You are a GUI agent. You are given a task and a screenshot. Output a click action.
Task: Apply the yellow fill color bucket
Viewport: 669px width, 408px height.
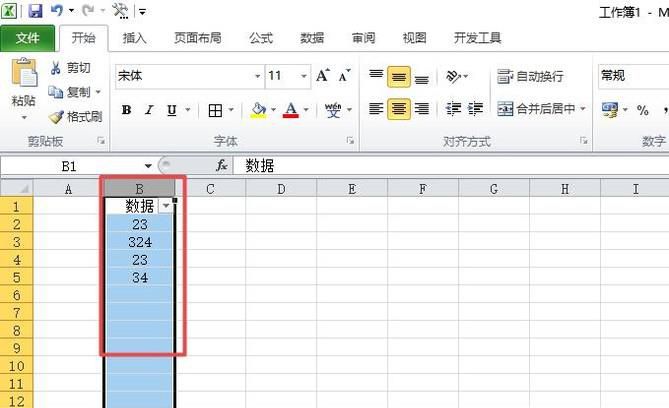point(258,110)
